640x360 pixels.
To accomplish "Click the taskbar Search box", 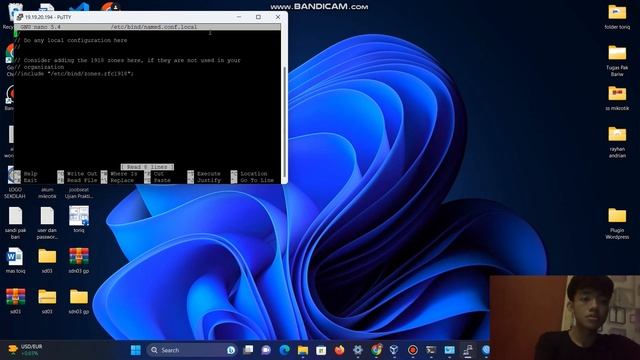I will pyautogui.click(x=191, y=350).
